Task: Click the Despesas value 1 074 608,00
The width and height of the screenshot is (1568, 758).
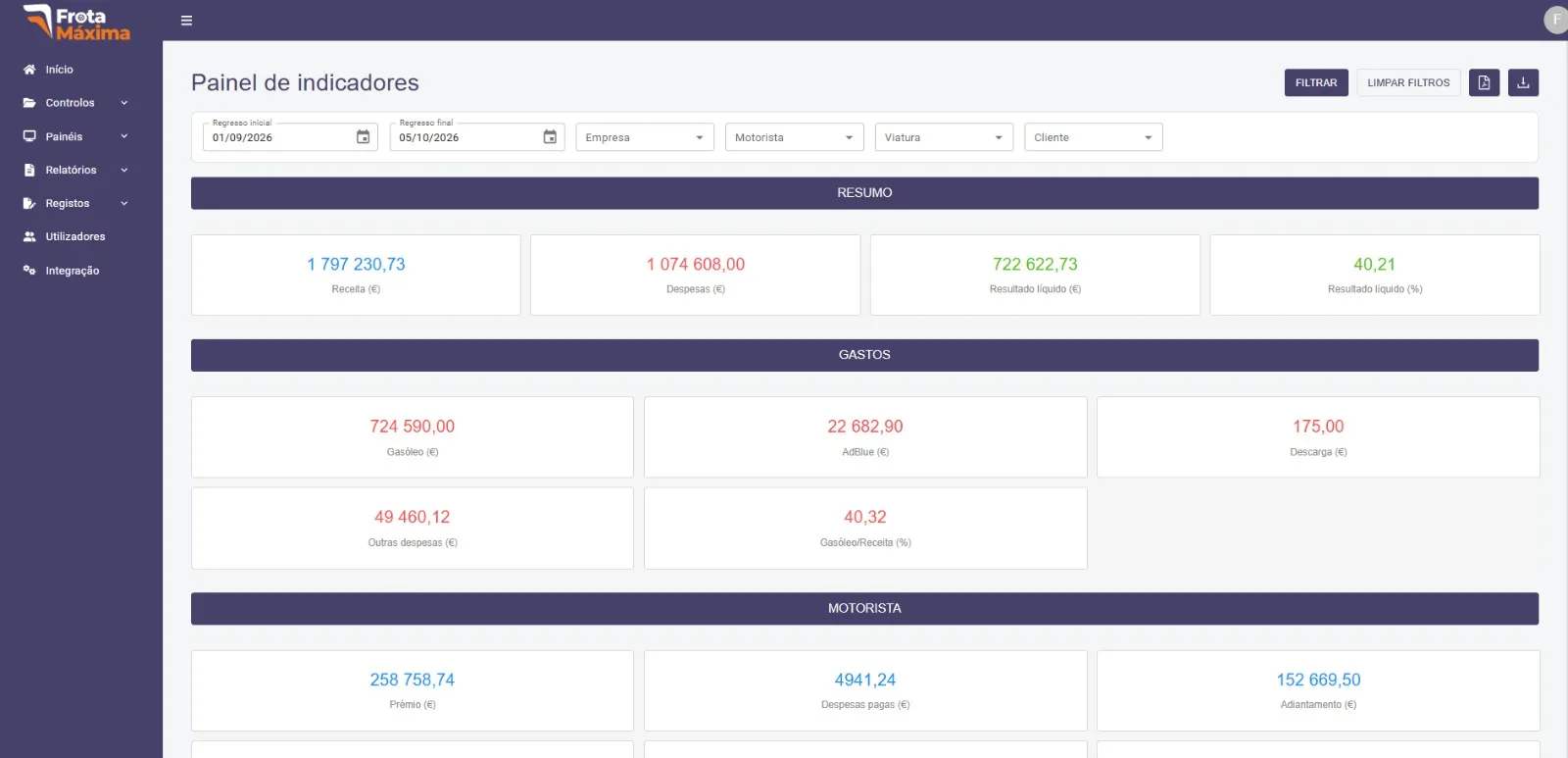Action: pyautogui.click(x=696, y=264)
